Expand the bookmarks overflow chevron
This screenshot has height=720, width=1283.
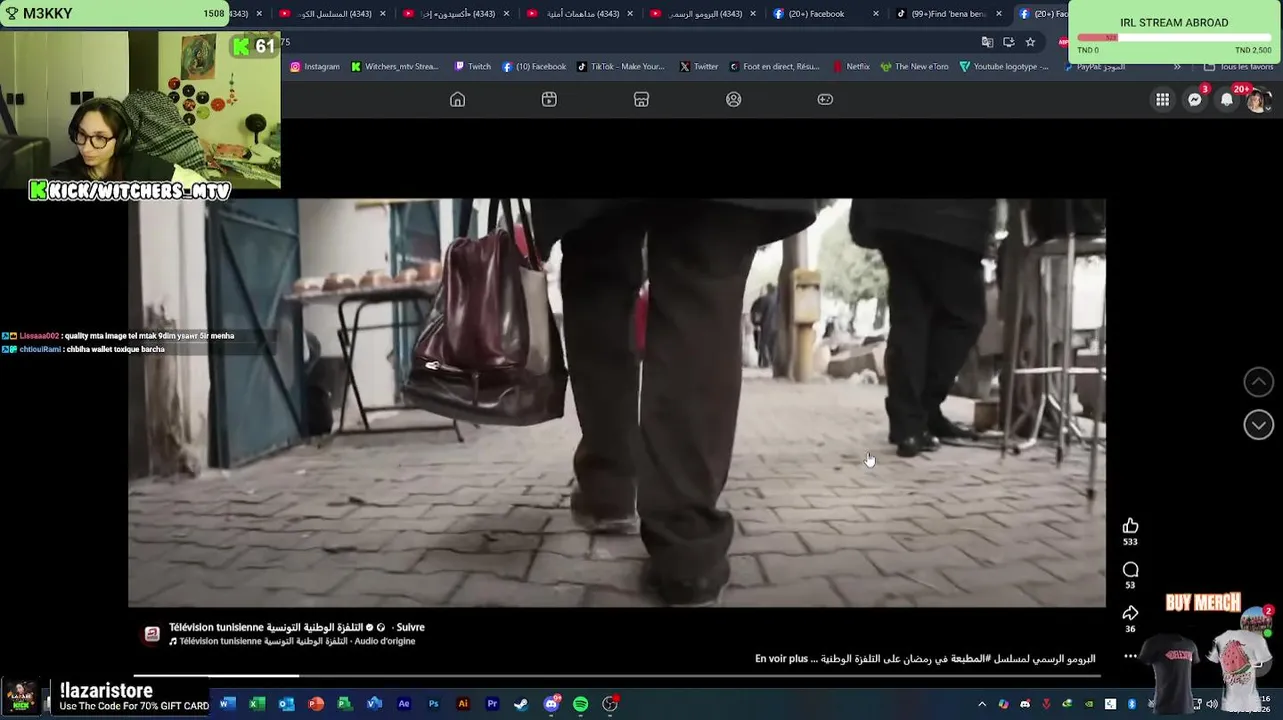tap(1177, 67)
